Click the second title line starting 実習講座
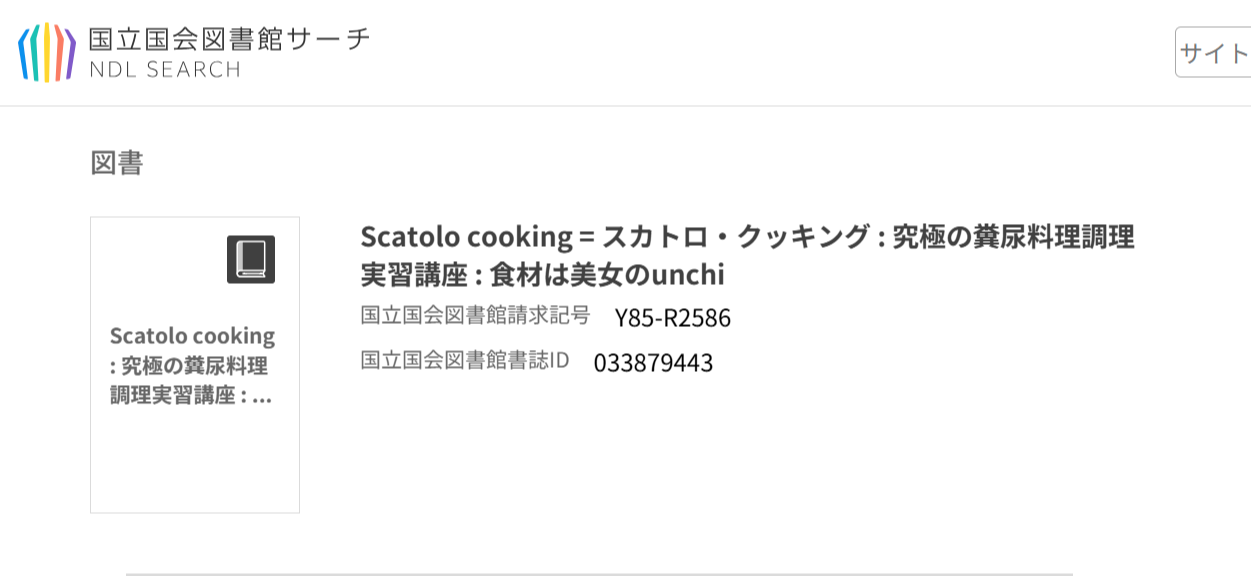 point(542,275)
